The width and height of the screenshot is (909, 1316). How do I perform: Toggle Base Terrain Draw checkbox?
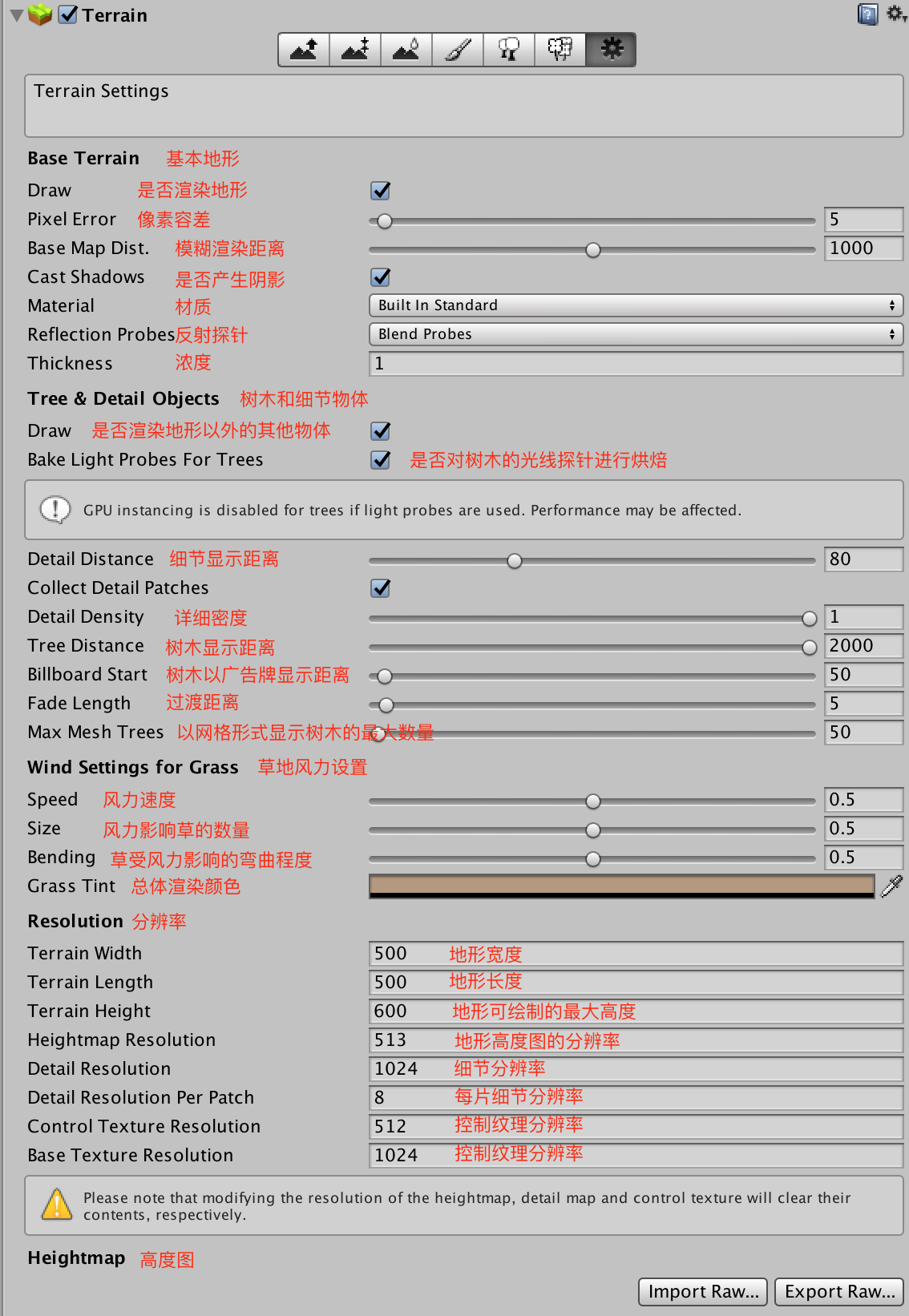pyautogui.click(x=381, y=190)
